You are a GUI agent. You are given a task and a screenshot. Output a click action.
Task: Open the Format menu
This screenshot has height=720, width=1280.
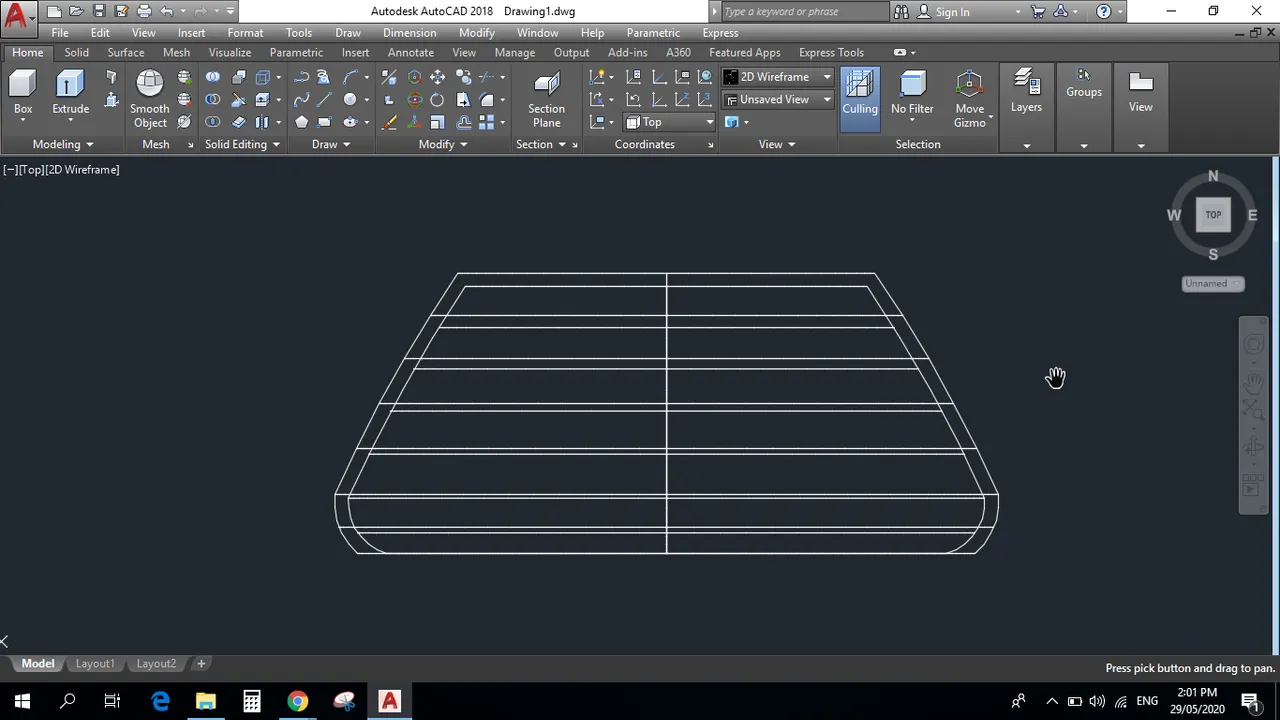(245, 33)
